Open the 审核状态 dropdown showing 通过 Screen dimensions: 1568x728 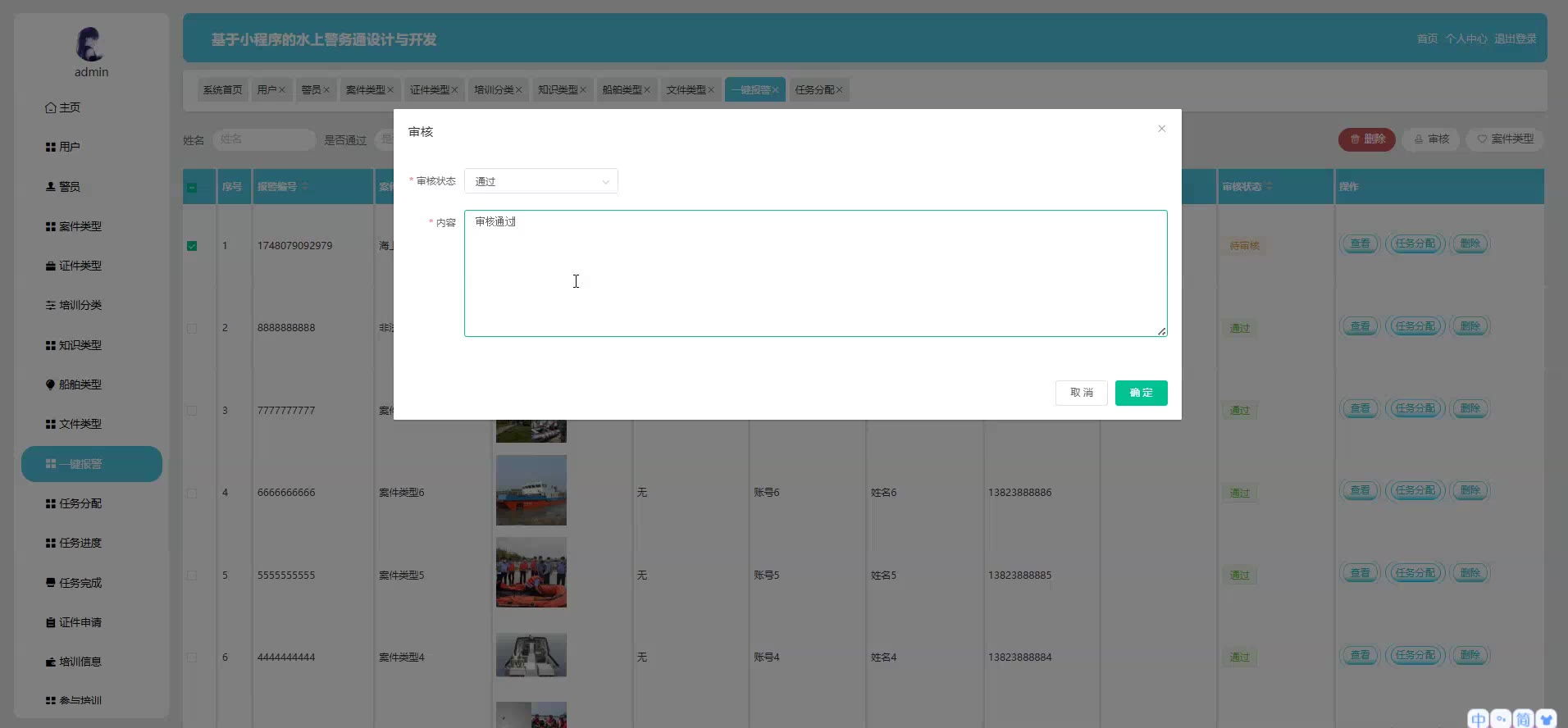pyautogui.click(x=541, y=181)
